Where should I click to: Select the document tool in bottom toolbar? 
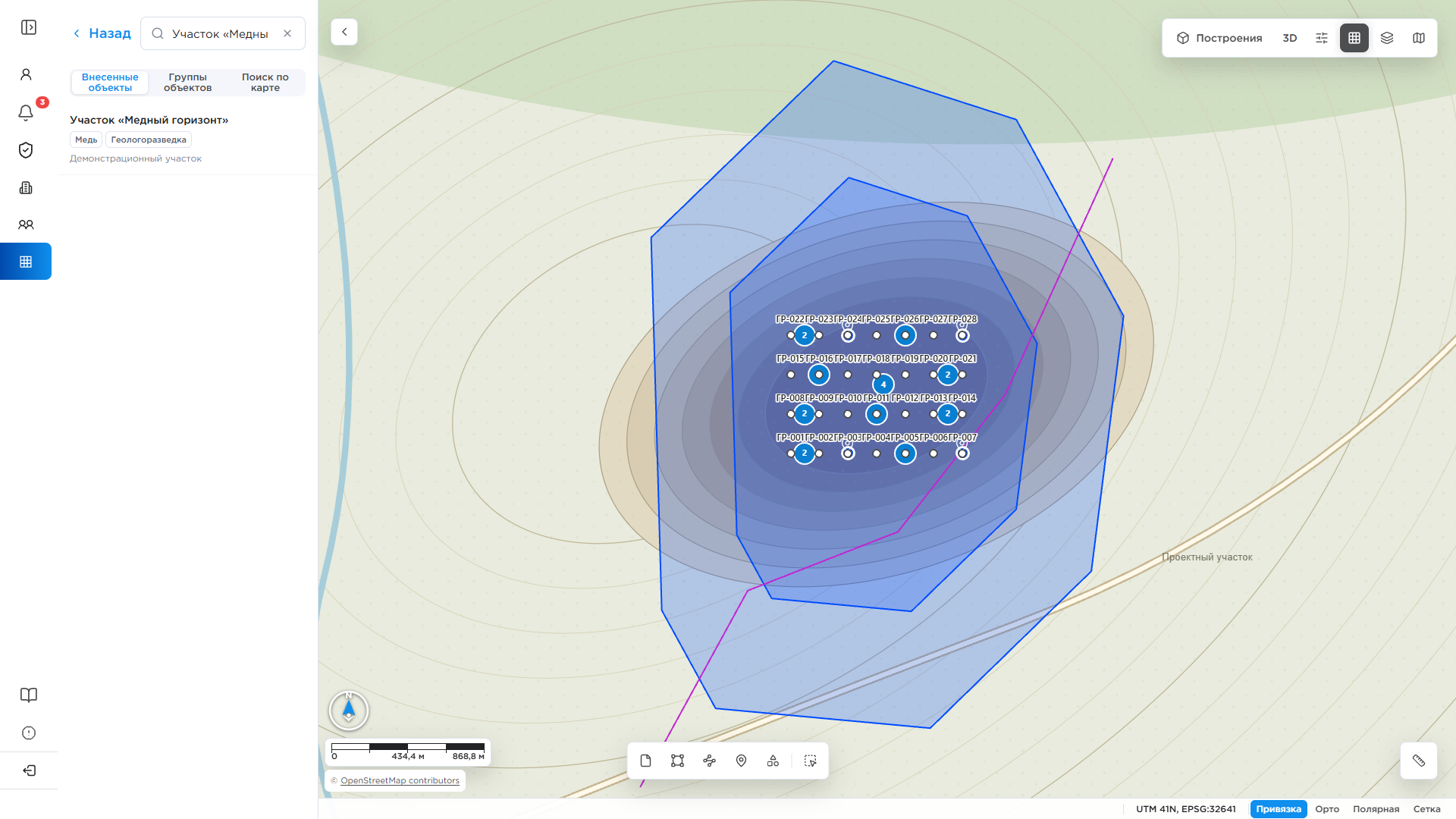646,761
